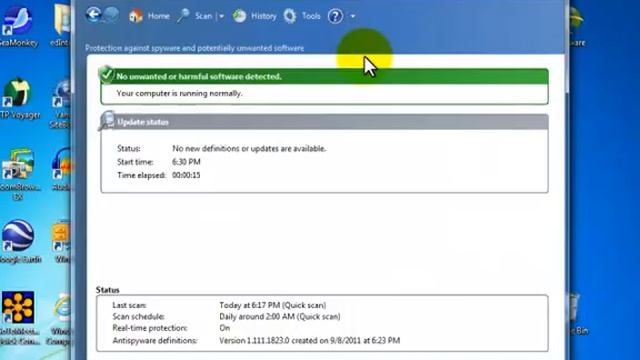Open the SeaMonkey desktop shortcut
Image resolution: width=640 pixels, height=360 pixels.
17,24
